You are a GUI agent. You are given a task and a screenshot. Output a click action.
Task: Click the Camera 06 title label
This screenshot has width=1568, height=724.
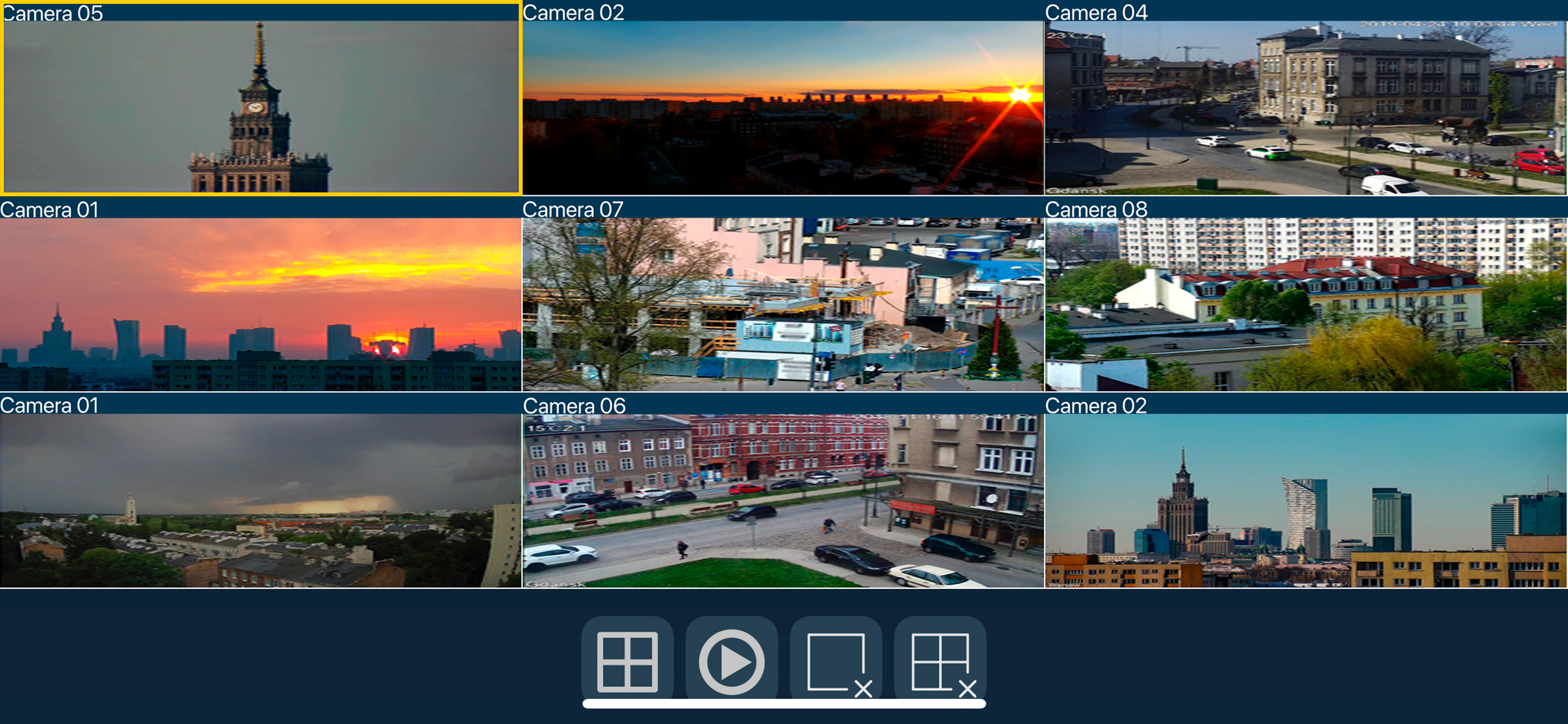click(574, 406)
